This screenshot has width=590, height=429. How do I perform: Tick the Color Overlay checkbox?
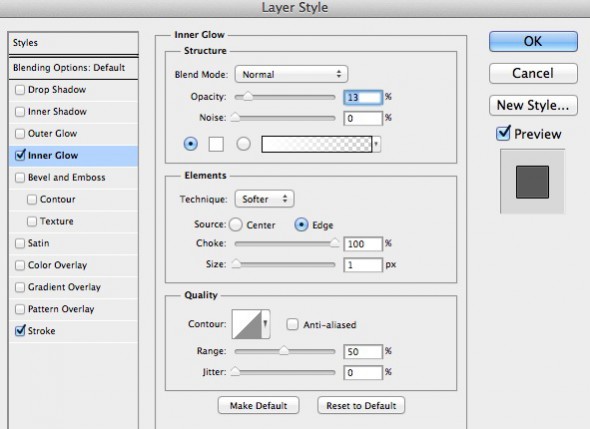coord(20,265)
